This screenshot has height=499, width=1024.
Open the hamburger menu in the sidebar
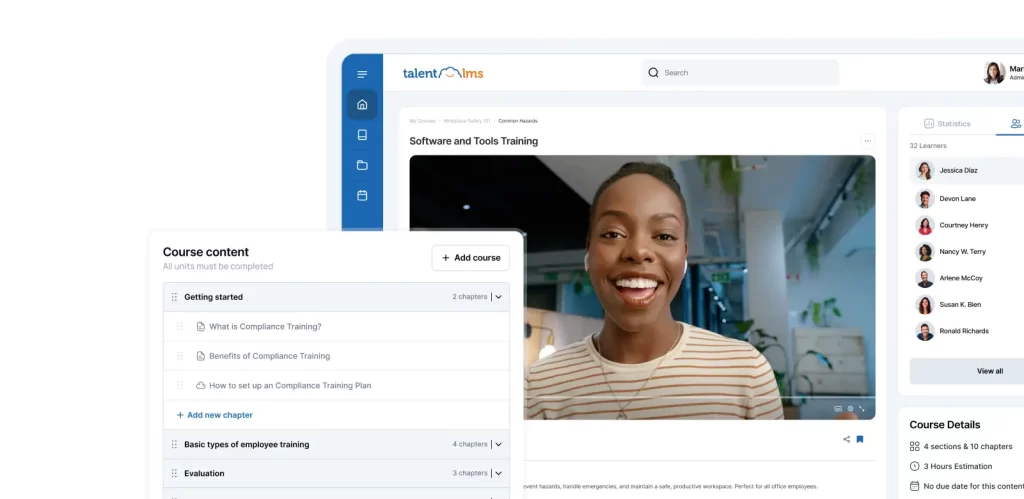coord(362,74)
